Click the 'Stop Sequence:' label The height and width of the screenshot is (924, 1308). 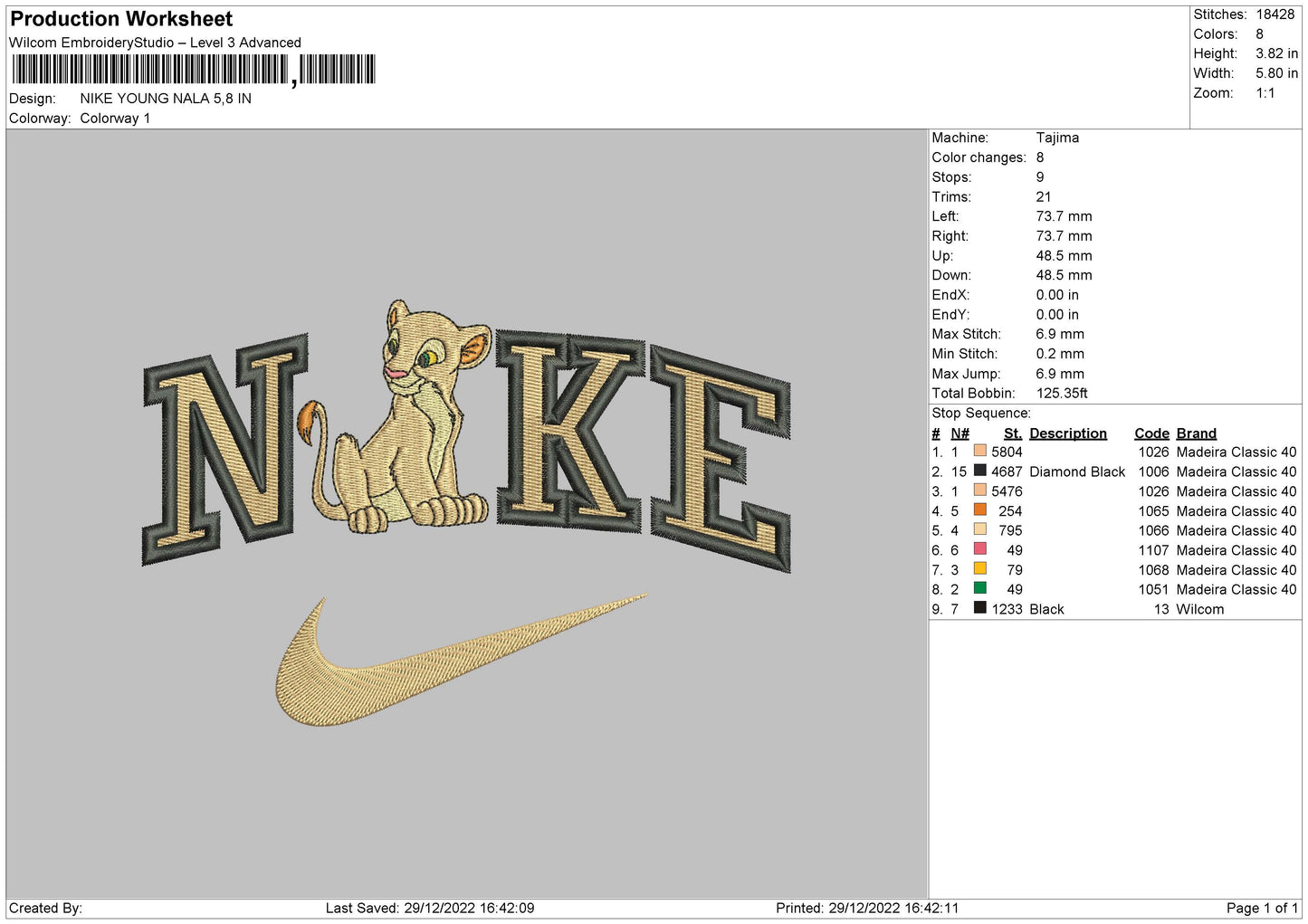[x=981, y=414]
